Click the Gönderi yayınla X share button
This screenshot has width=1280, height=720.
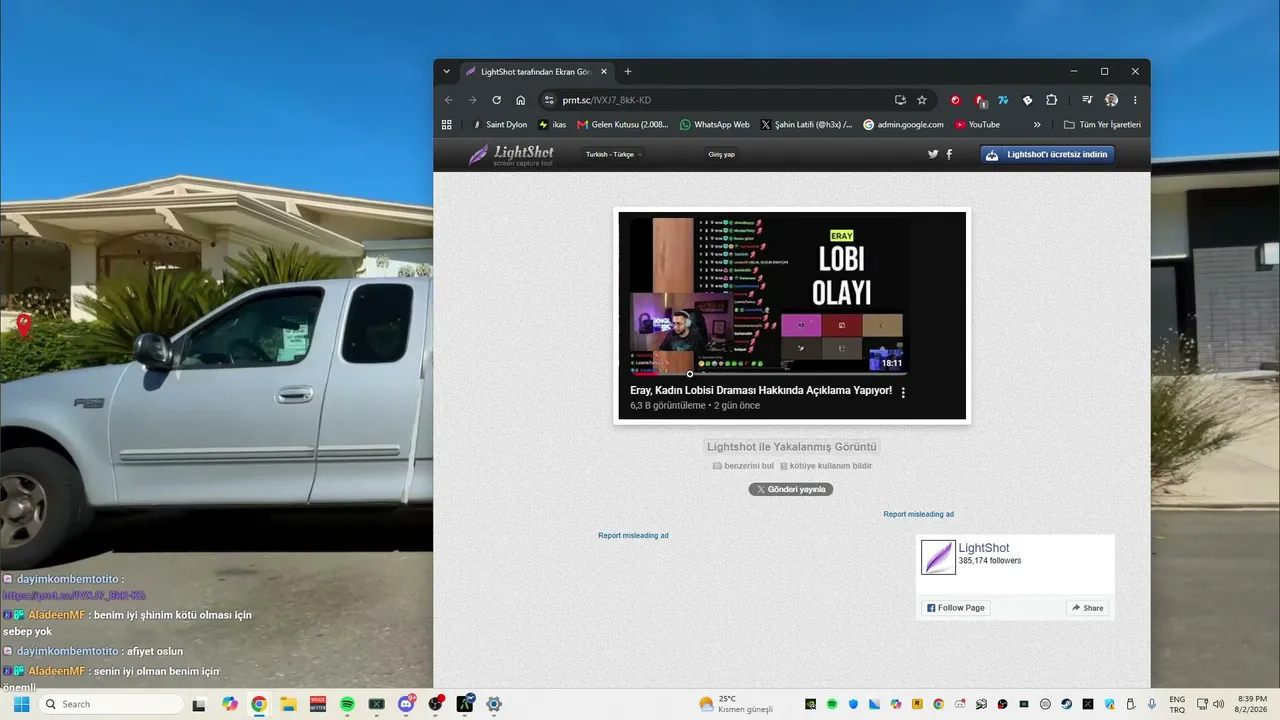point(791,489)
